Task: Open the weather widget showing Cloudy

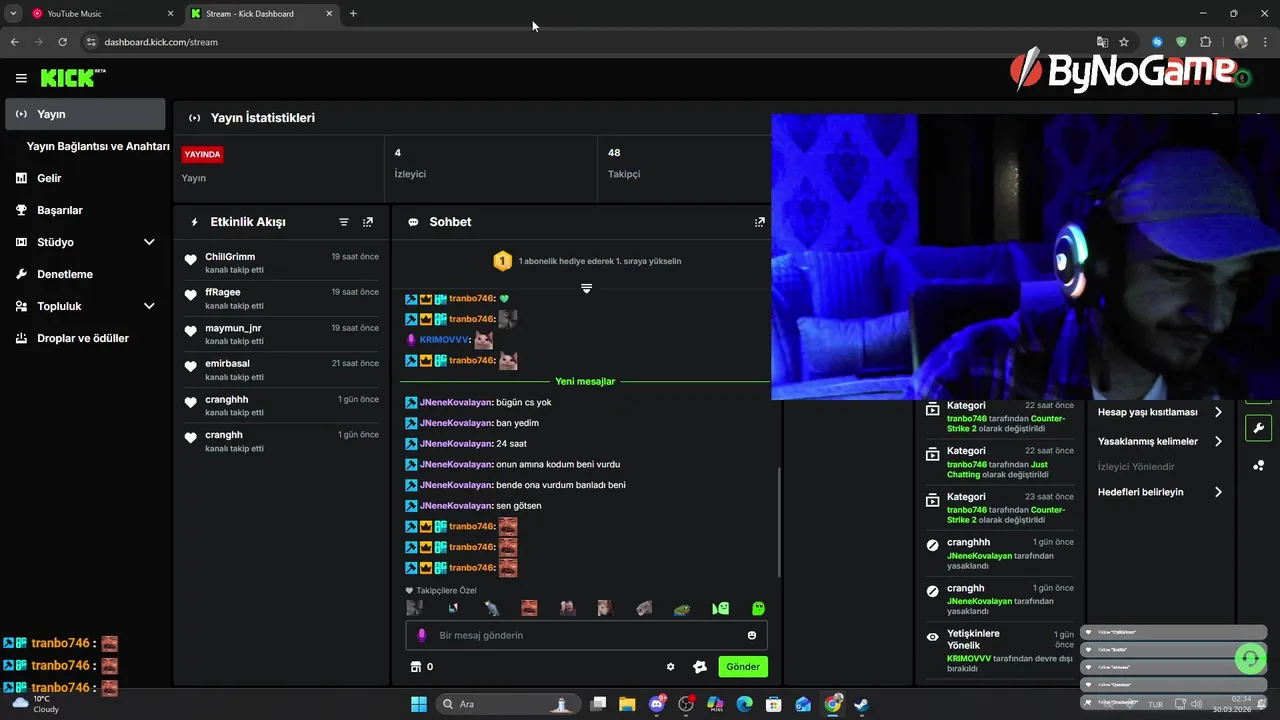Action: pos(35,704)
